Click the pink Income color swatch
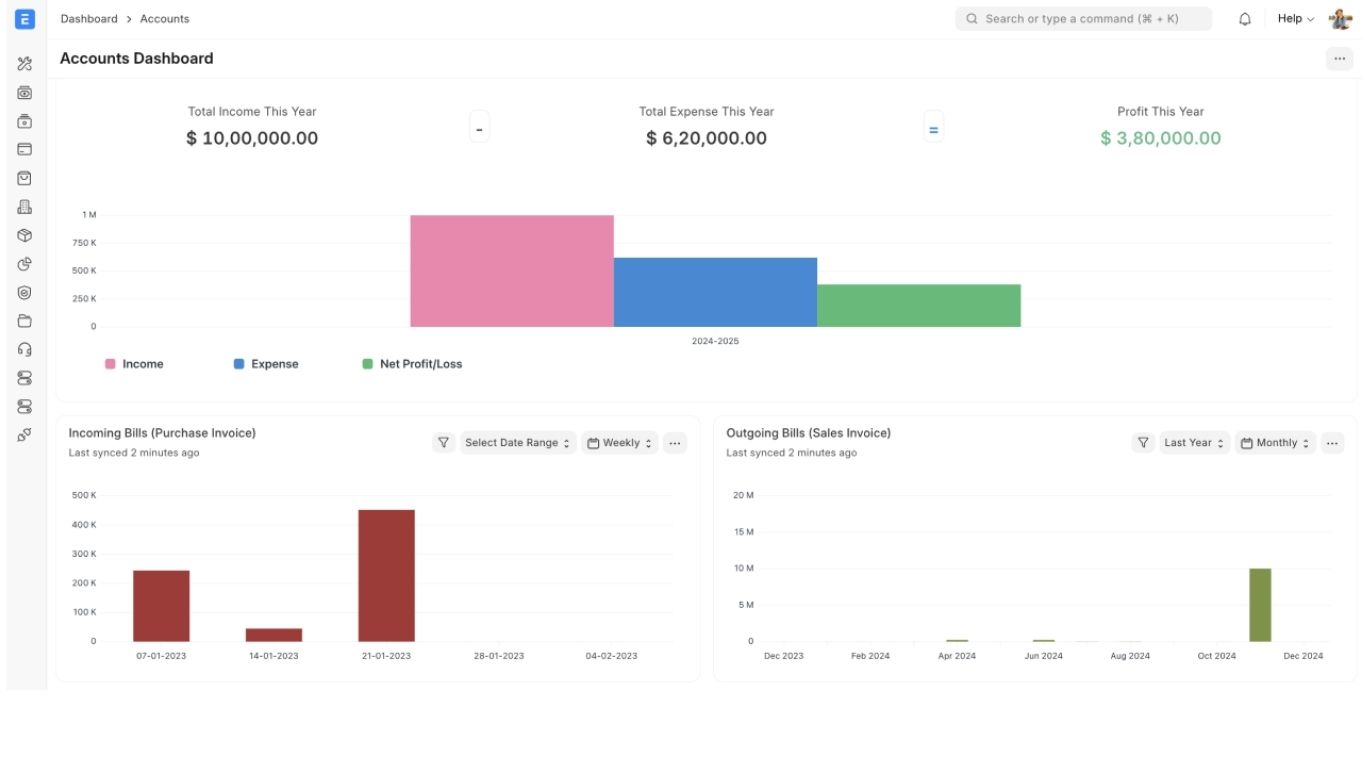Screen dimensions: 1366x768 [x=110, y=363]
